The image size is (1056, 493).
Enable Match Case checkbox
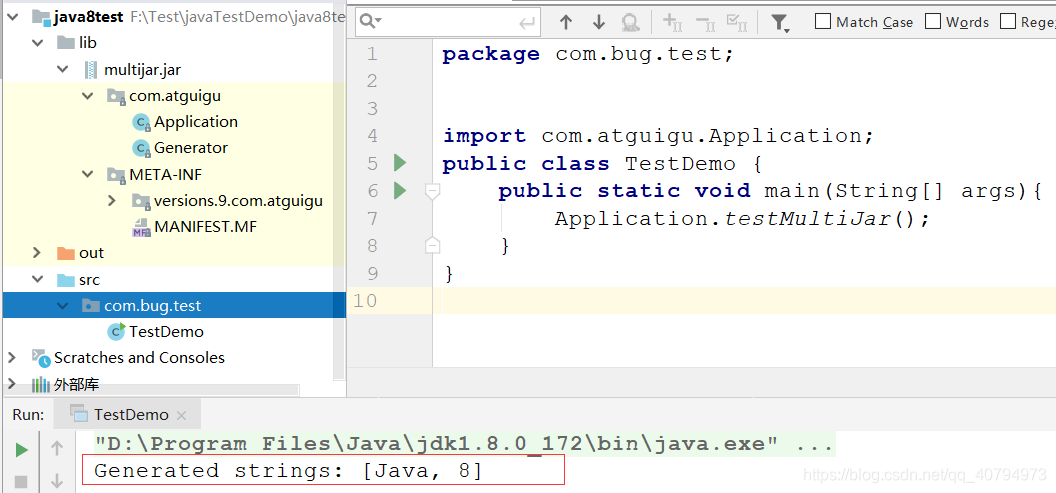click(822, 22)
